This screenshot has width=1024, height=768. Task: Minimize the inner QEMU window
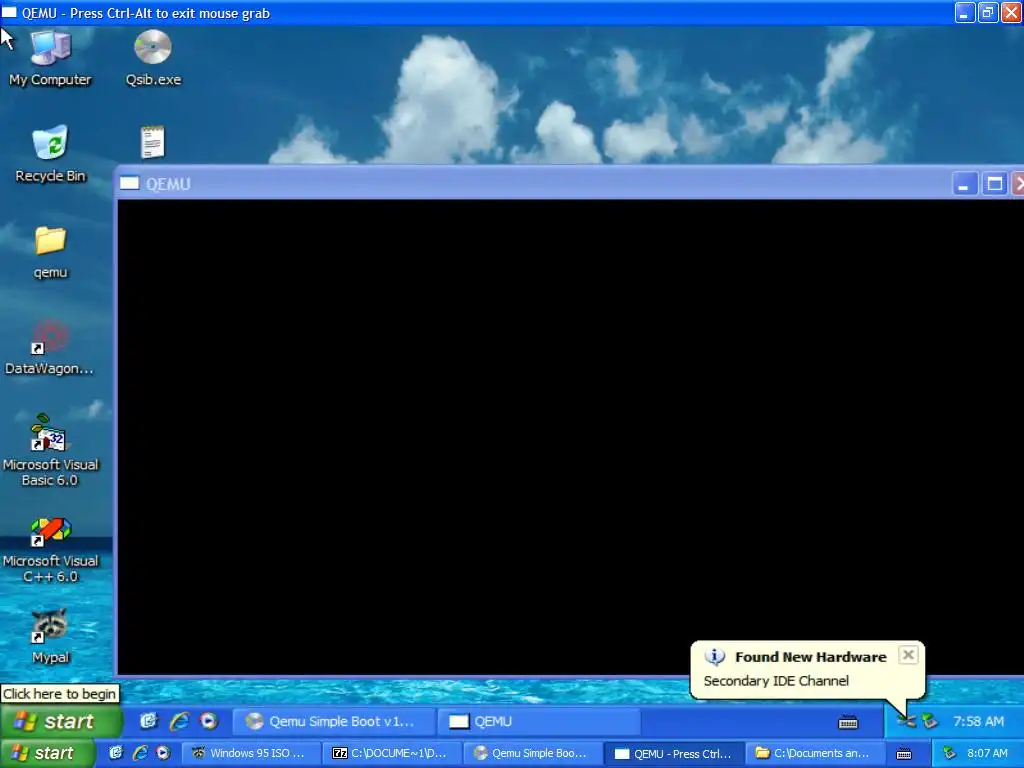964,184
